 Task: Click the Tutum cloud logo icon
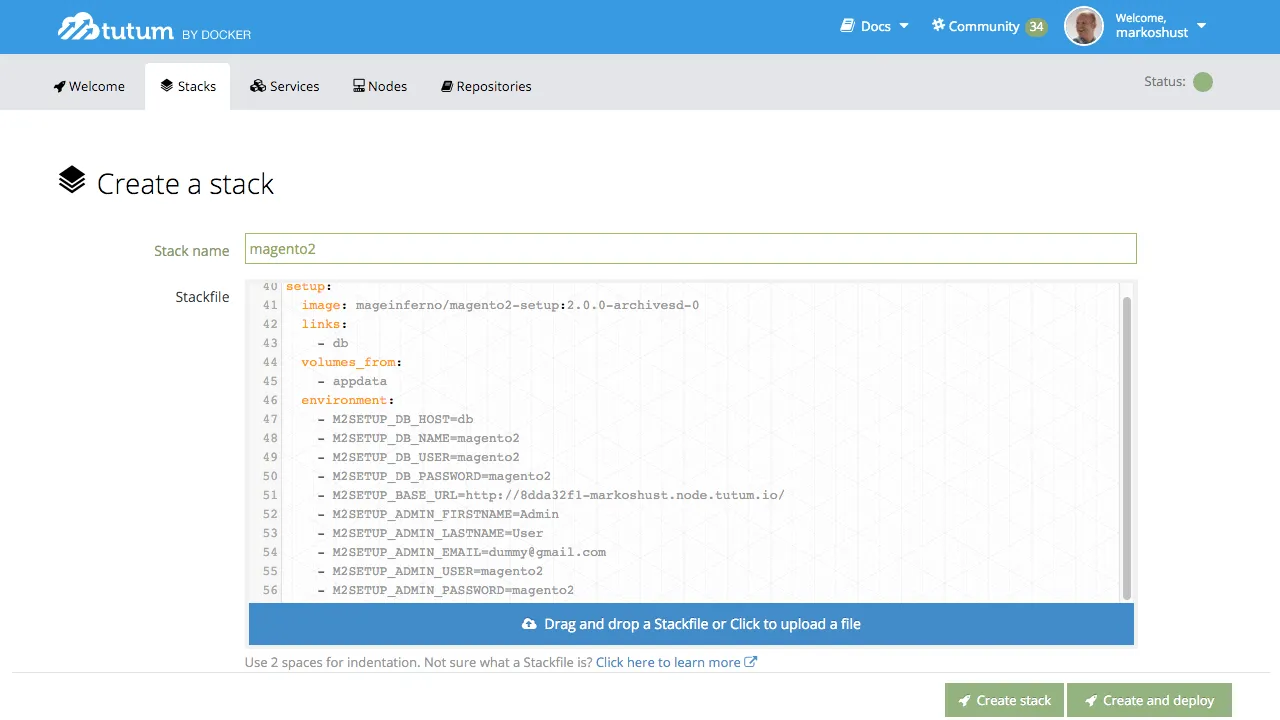coord(78,28)
